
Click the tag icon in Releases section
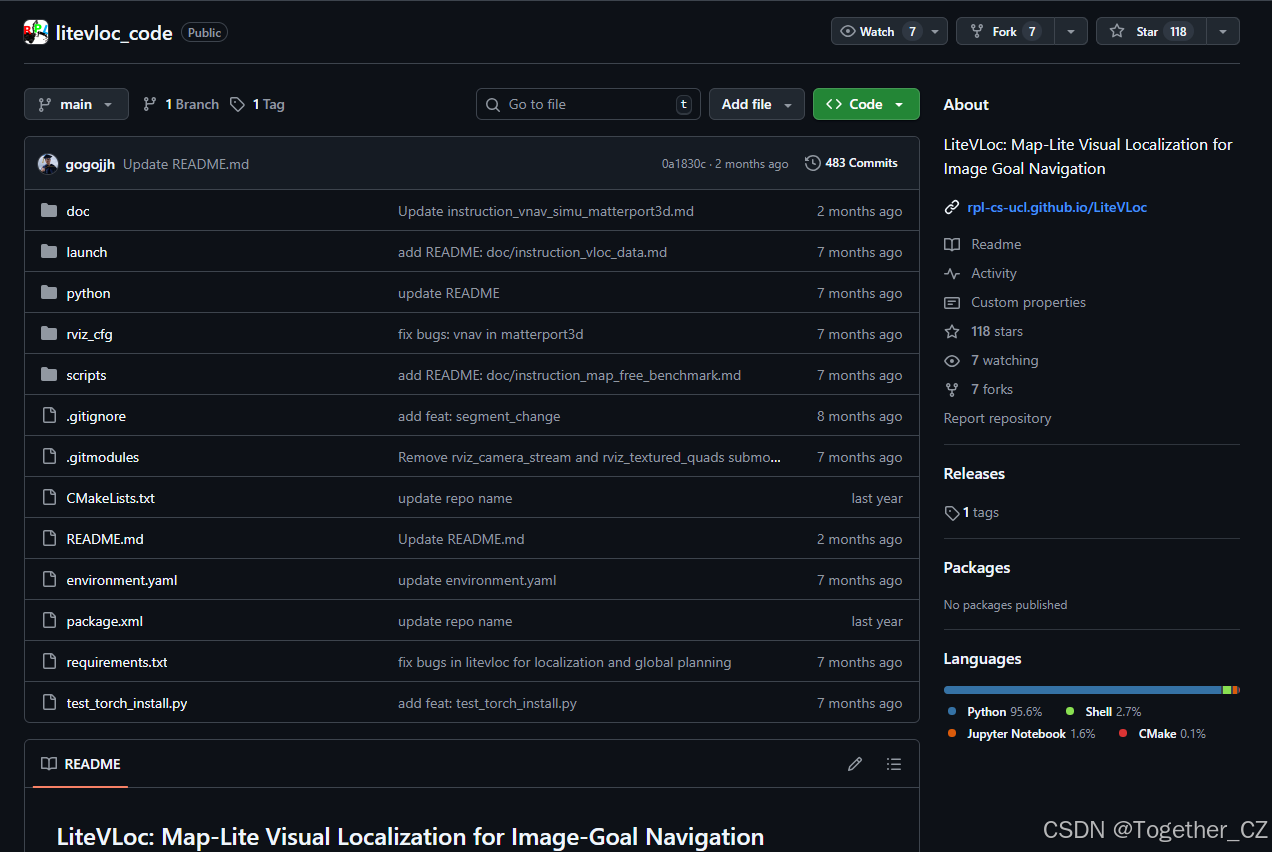point(952,513)
